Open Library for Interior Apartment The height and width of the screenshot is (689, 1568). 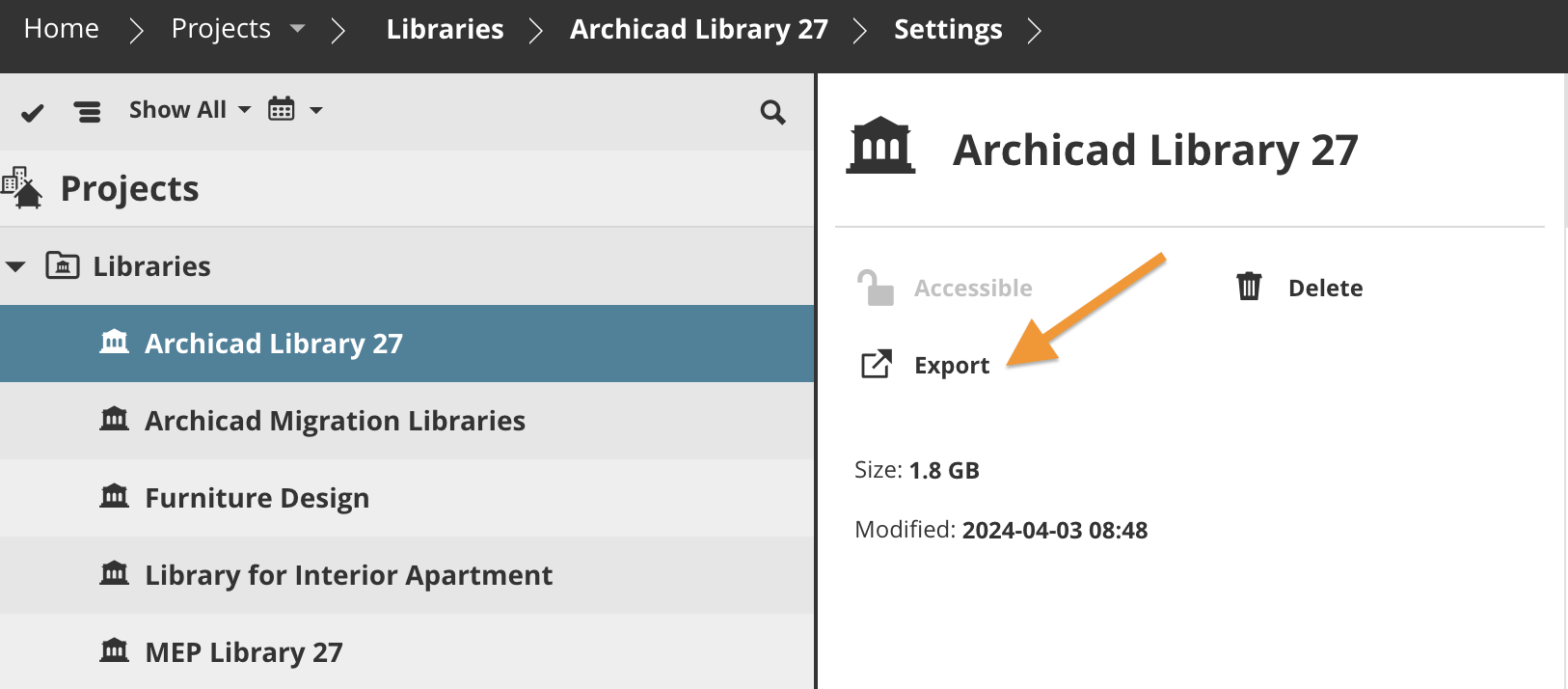point(347,575)
